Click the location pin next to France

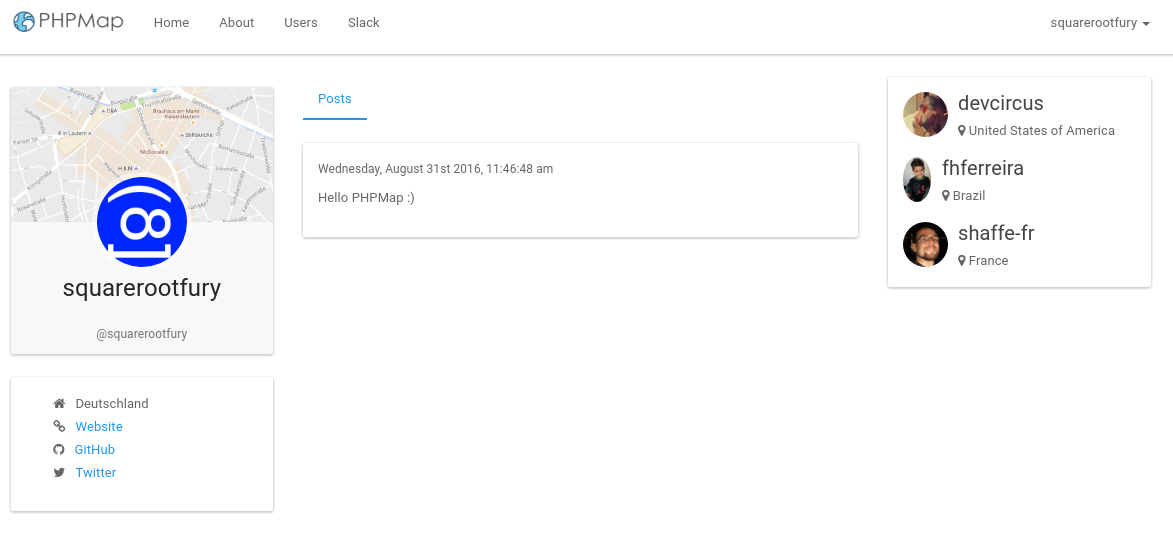pyautogui.click(x=962, y=261)
